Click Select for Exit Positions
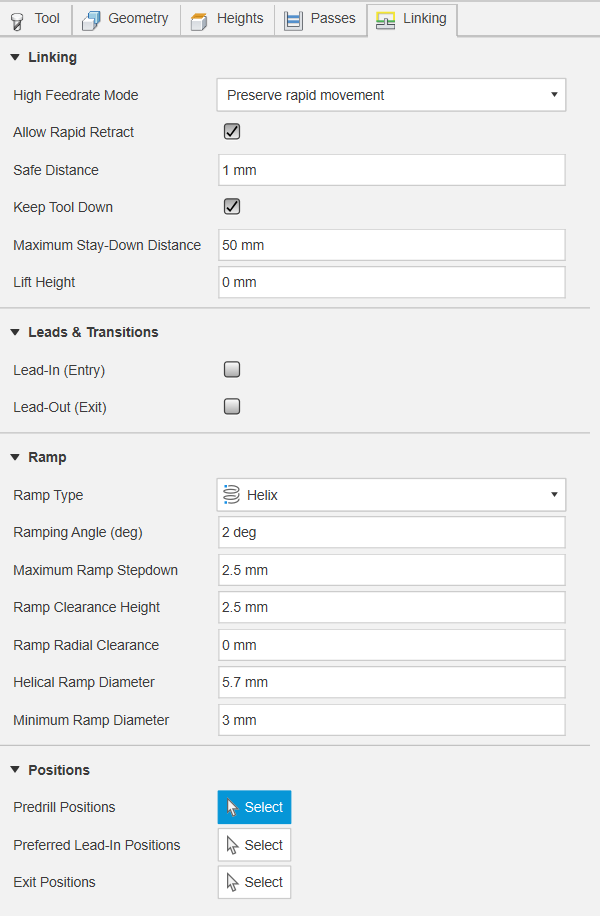This screenshot has height=916, width=600. pyautogui.click(x=254, y=882)
